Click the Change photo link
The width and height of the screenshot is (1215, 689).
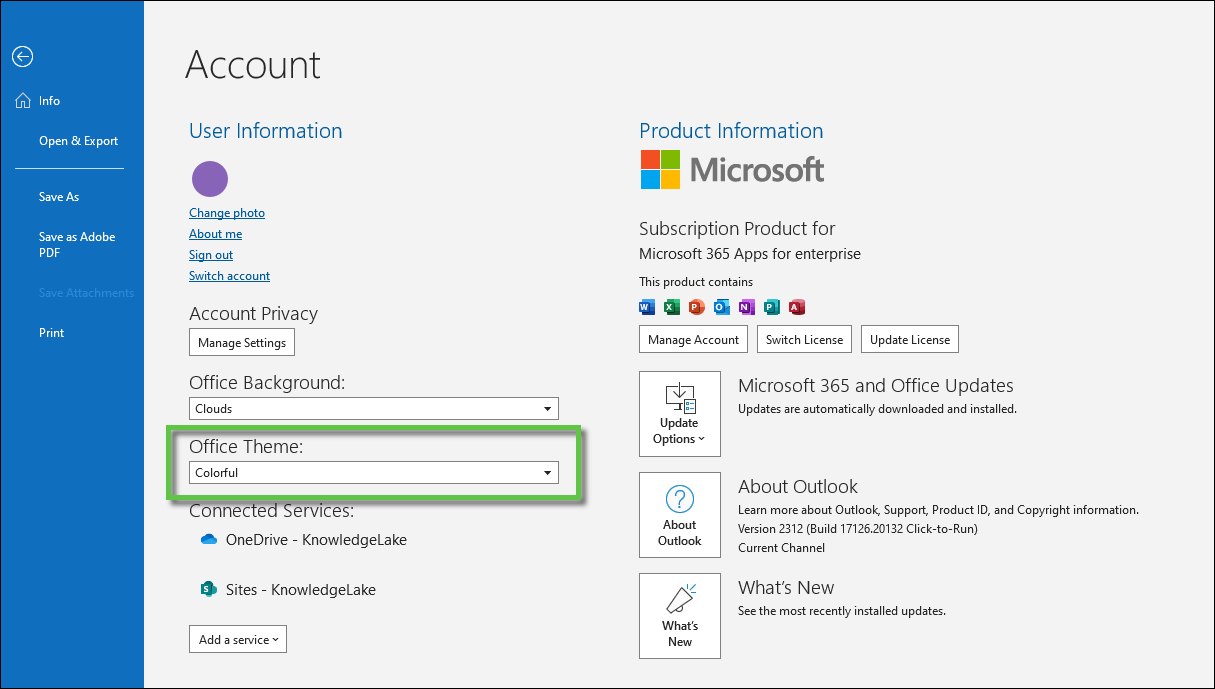[x=227, y=213]
